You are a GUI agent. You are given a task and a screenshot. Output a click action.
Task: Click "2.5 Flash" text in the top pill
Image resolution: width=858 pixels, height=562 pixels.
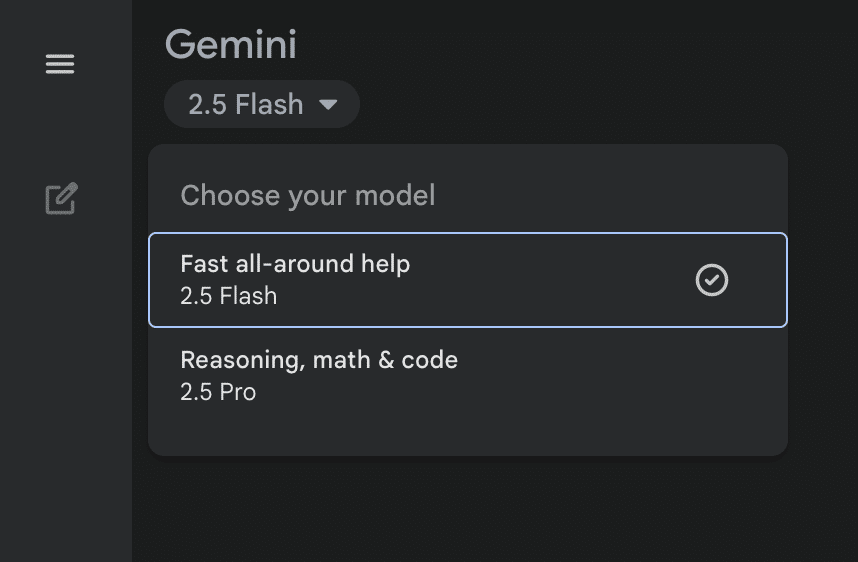point(246,104)
